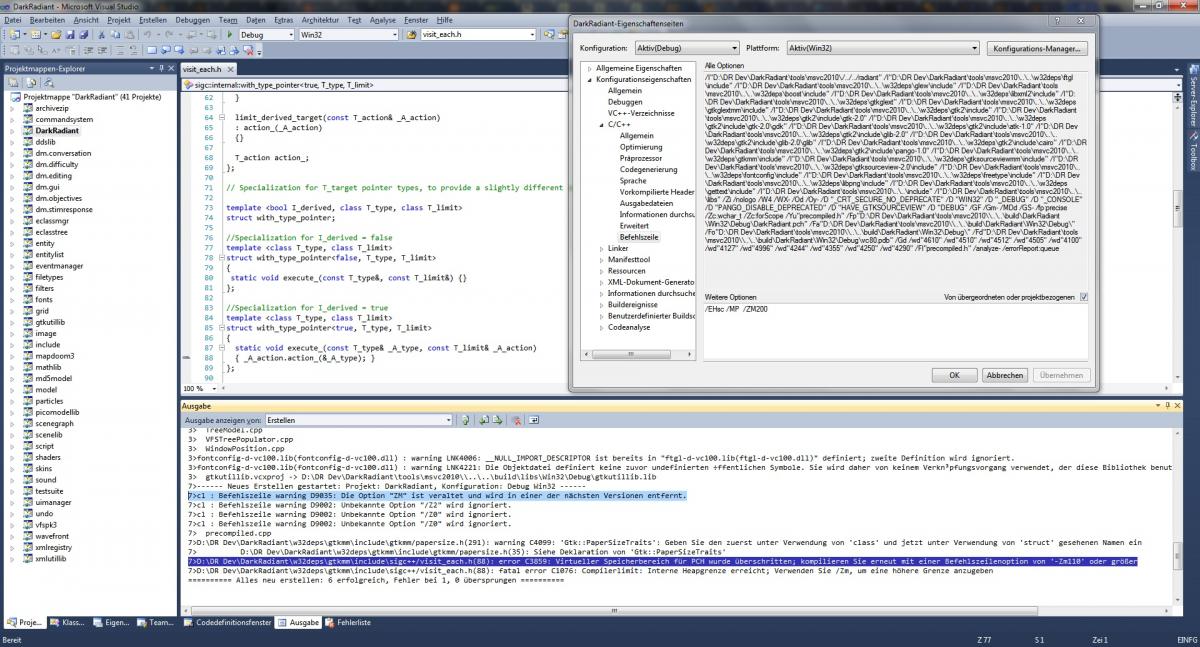The height and width of the screenshot is (647, 1200).
Task: Open the Debug configuration dropdown in toolbar
Action: pyautogui.click(x=267, y=34)
